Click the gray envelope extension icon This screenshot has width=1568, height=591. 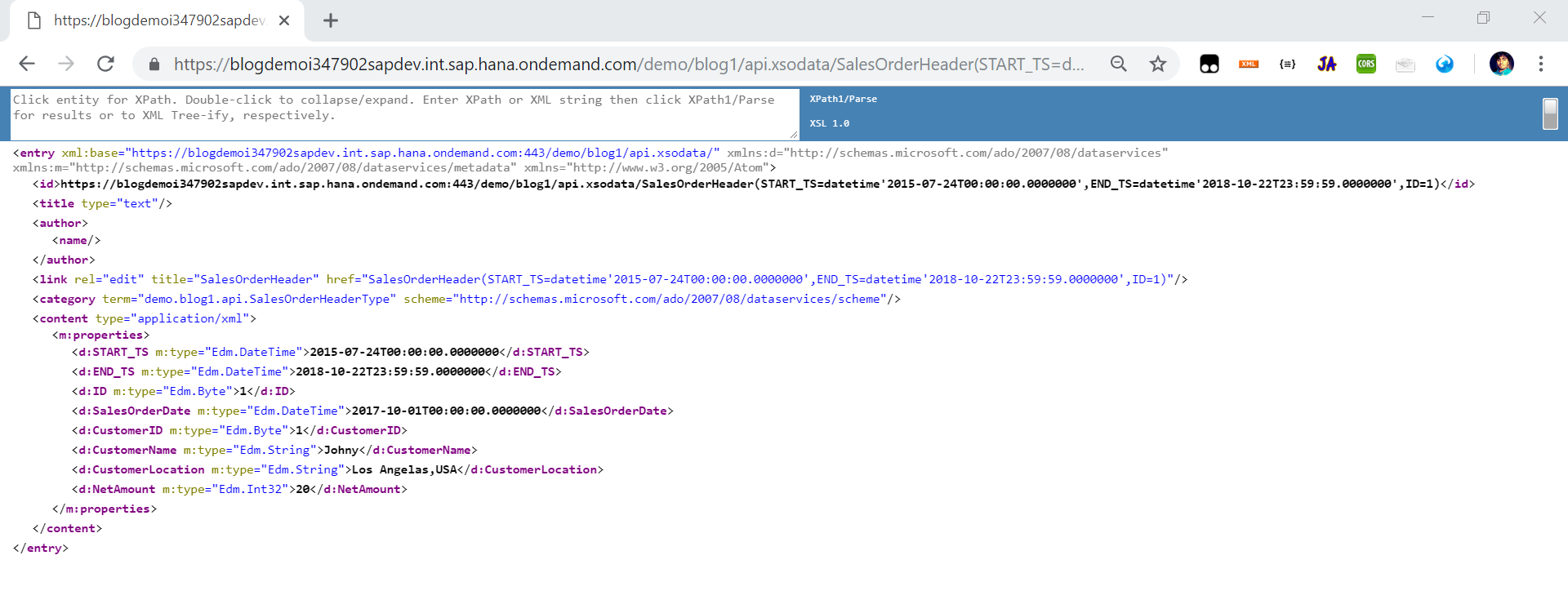[x=1405, y=64]
